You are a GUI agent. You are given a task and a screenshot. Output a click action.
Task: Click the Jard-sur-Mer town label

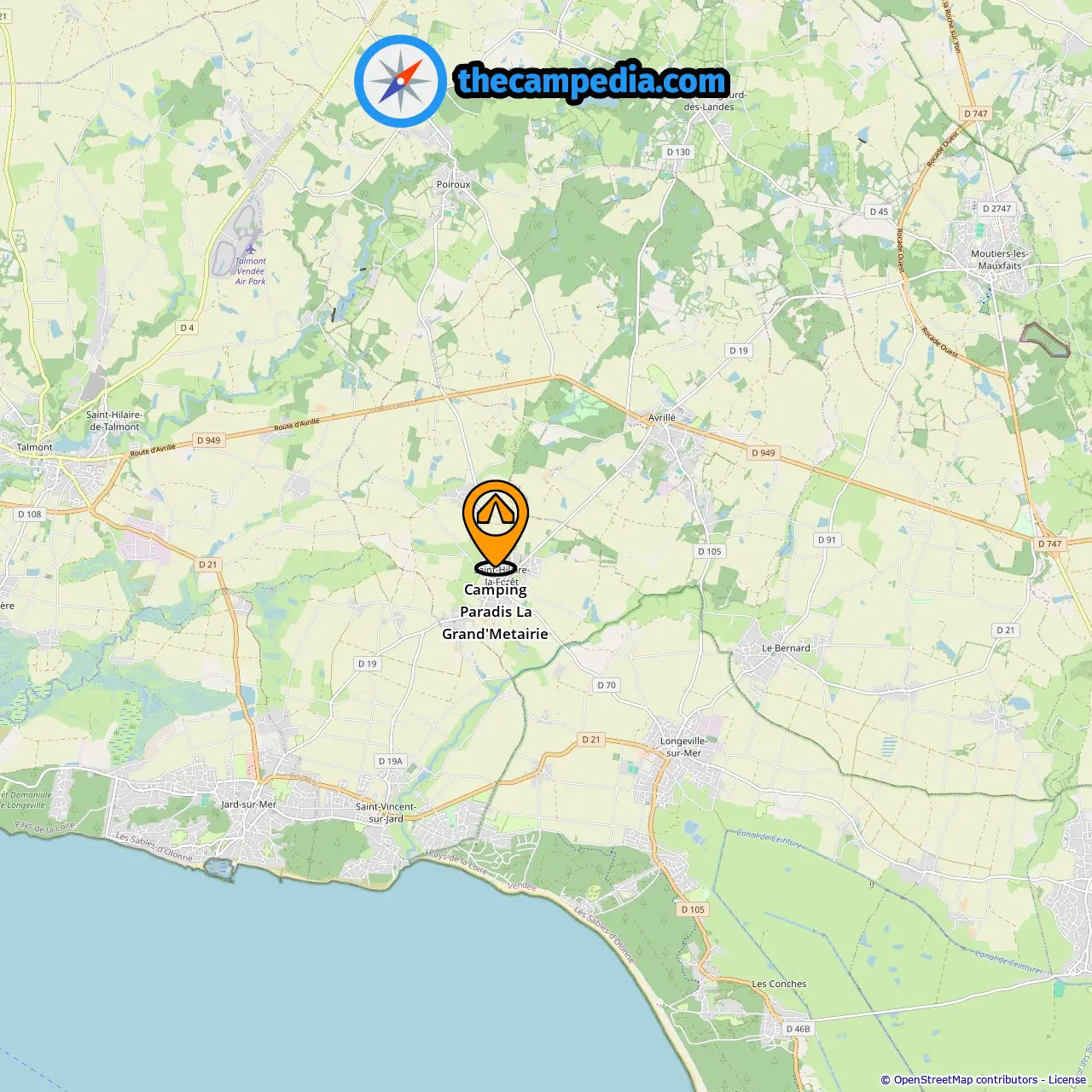pos(249,804)
